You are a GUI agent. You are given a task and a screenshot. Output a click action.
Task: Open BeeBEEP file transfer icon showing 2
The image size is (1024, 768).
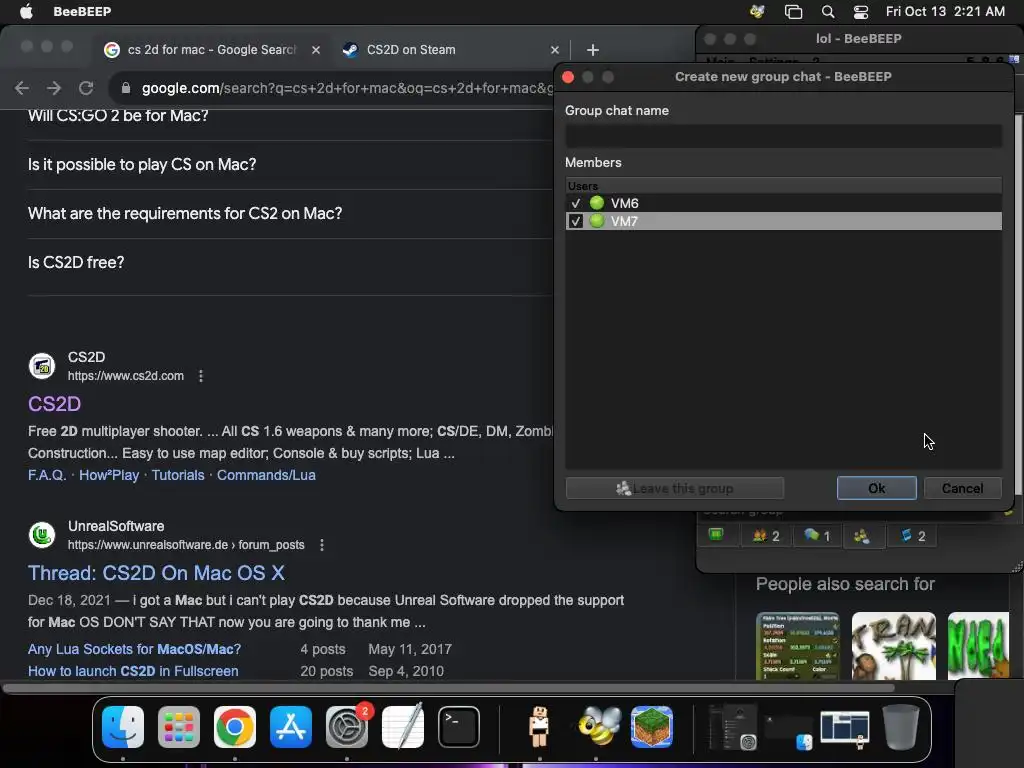point(913,536)
